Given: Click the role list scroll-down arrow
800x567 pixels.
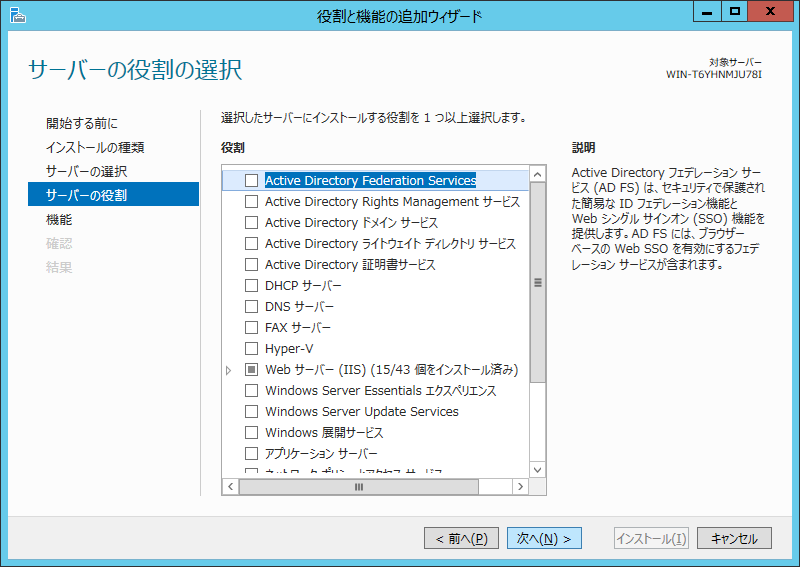Looking at the screenshot, I should tap(538, 469).
